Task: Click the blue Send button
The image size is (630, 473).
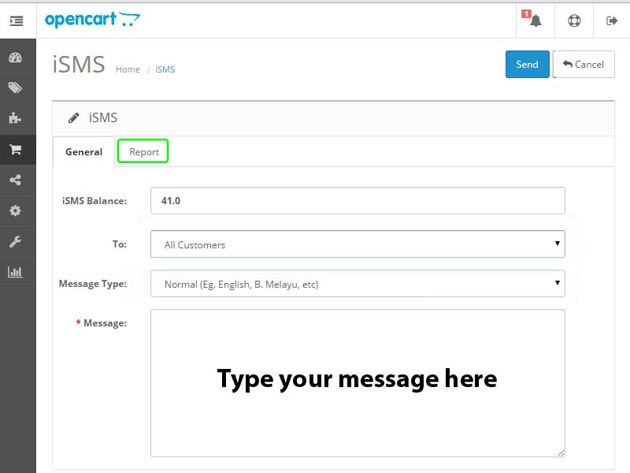Action: (527, 64)
